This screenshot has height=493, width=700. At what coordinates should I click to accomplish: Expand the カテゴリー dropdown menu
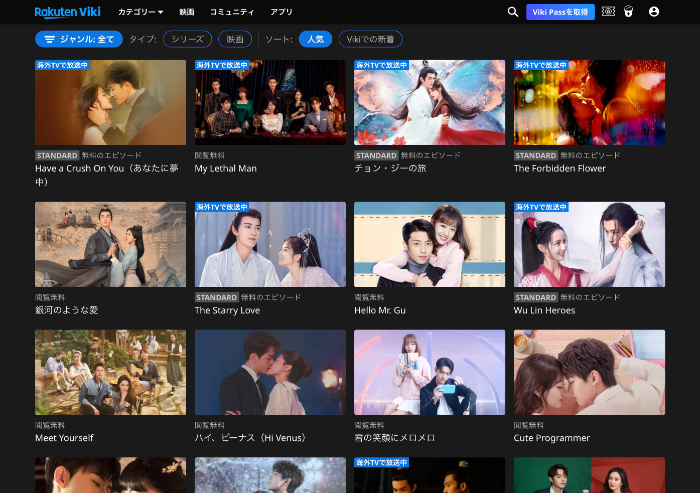coord(140,12)
